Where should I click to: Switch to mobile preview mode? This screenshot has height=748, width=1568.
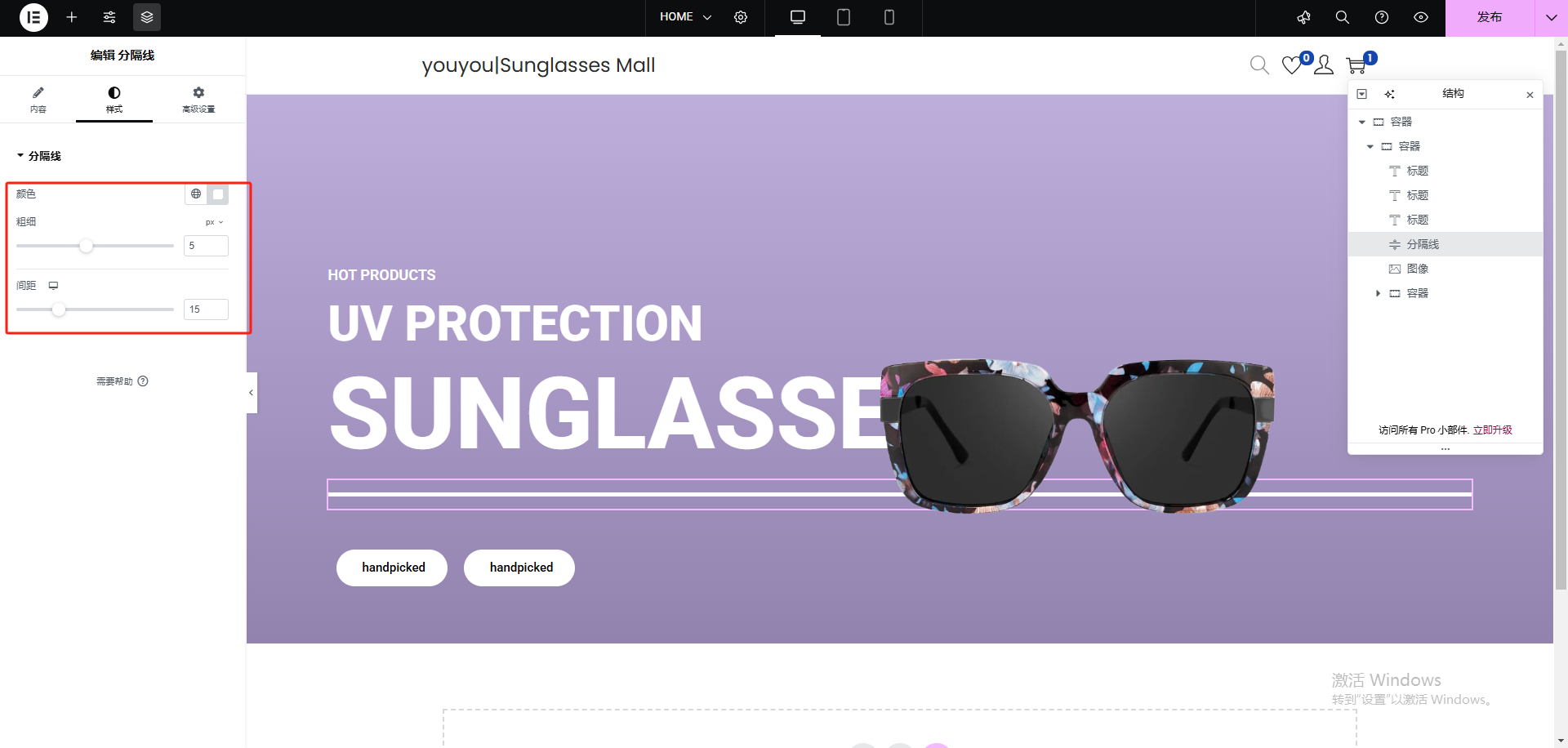tap(889, 17)
